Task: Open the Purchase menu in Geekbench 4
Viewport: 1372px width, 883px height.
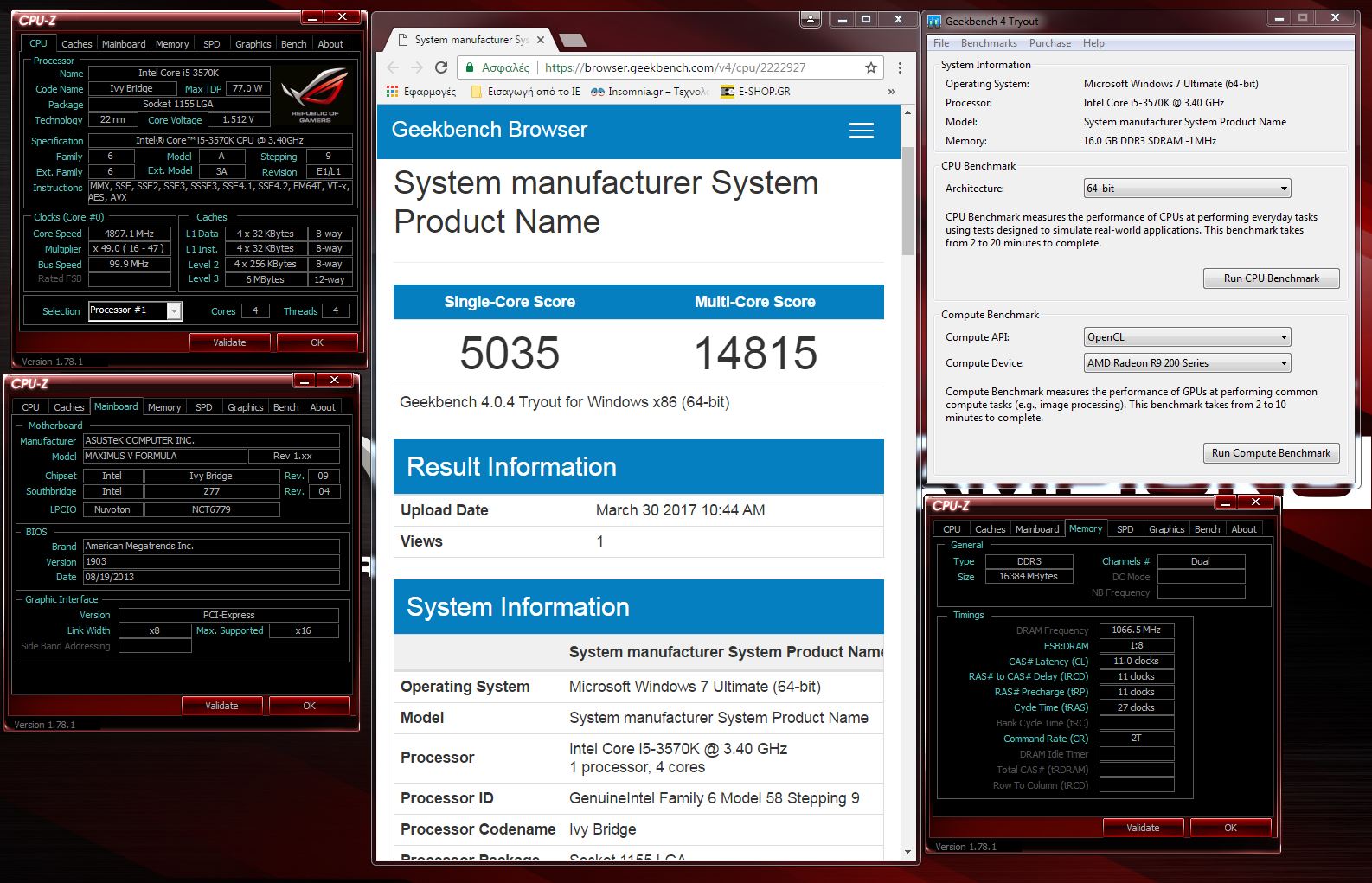Action: (1050, 43)
